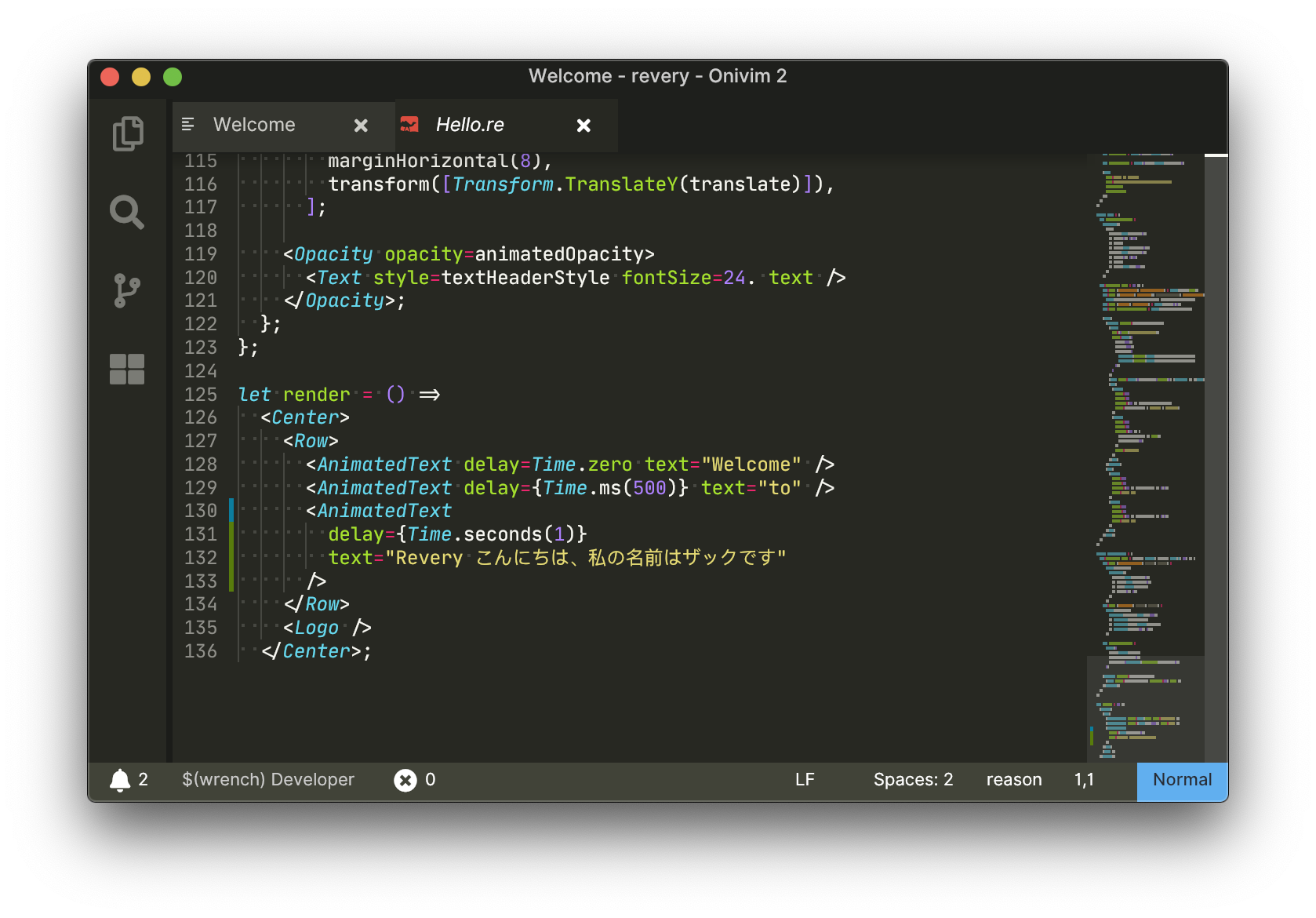Click the 1,1 cursor position indicator

coord(1084,780)
